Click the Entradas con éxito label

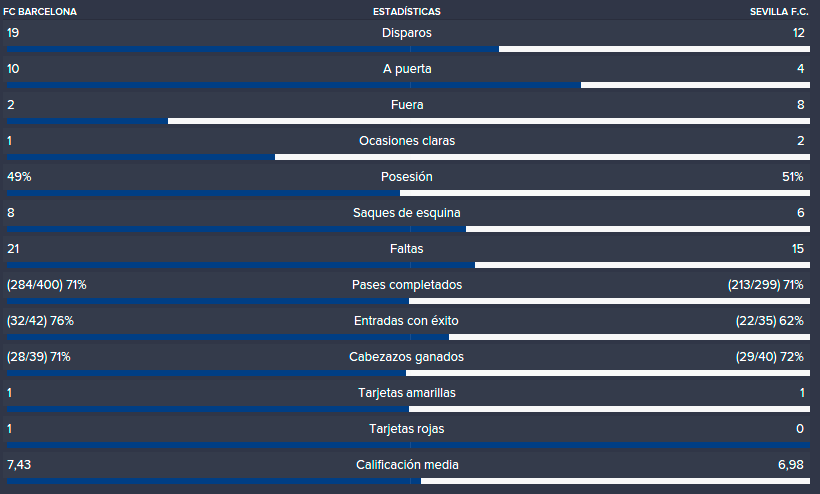[x=406, y=320]
